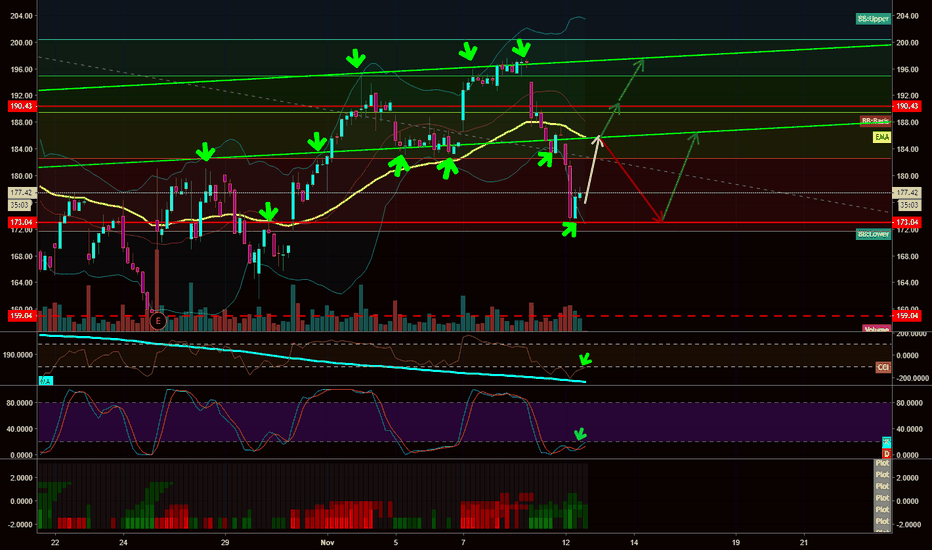Click the BB:Upper indicator label
This screenshot has width=932, height=550.
click(873, 19)
